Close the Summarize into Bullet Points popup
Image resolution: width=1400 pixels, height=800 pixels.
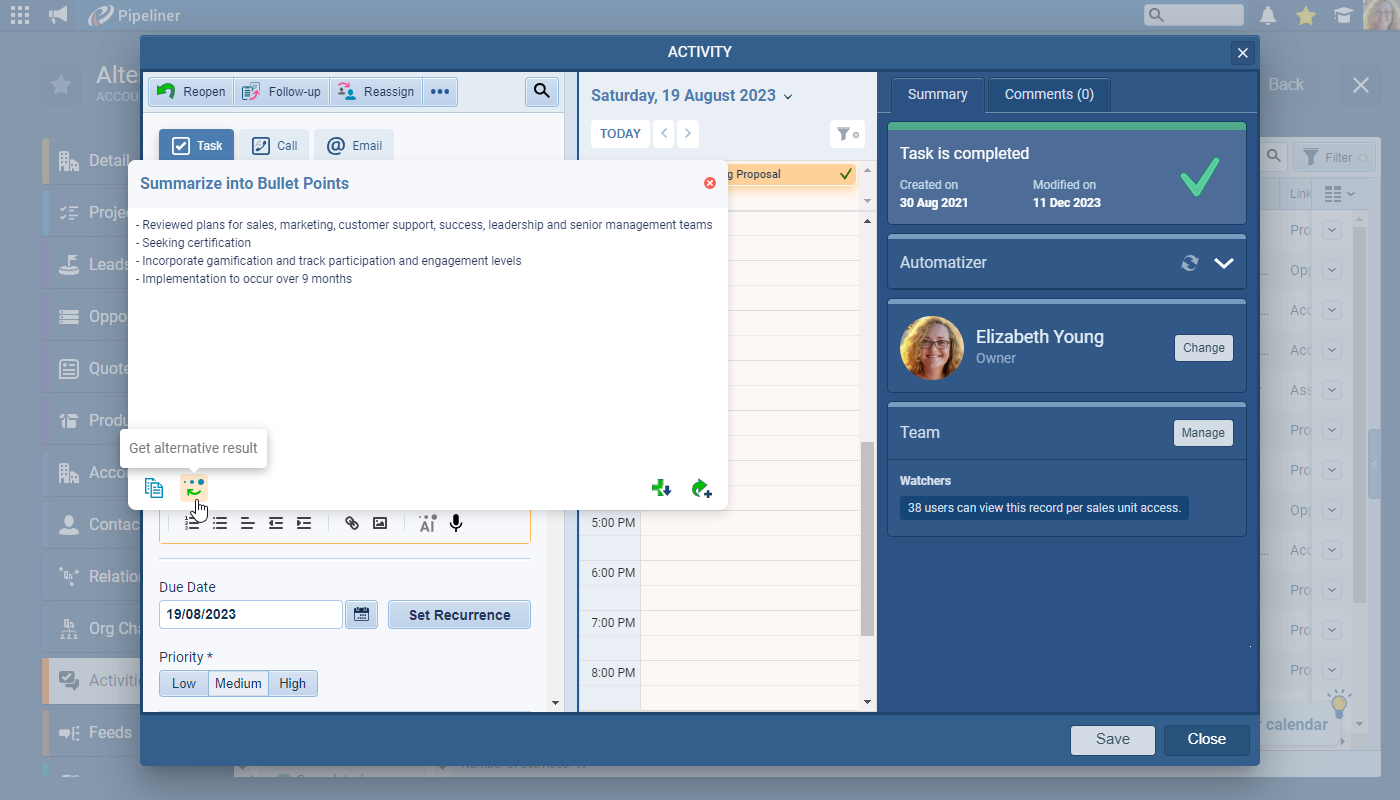(710, 183)
